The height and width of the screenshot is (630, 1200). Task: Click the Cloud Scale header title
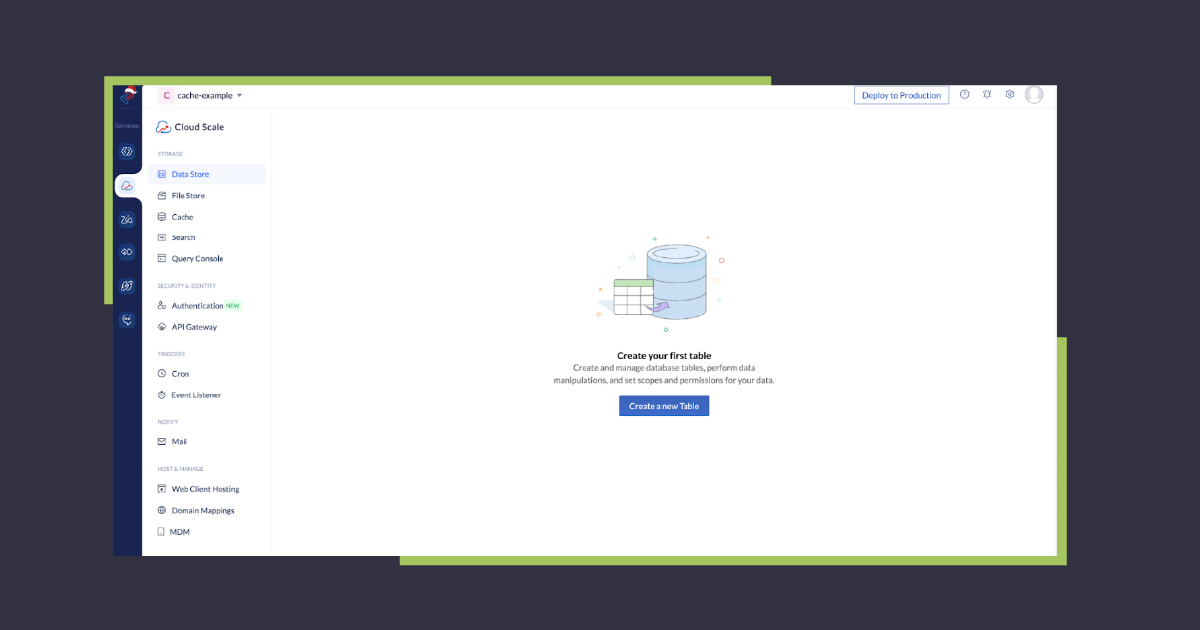click(x=199, y=127)
